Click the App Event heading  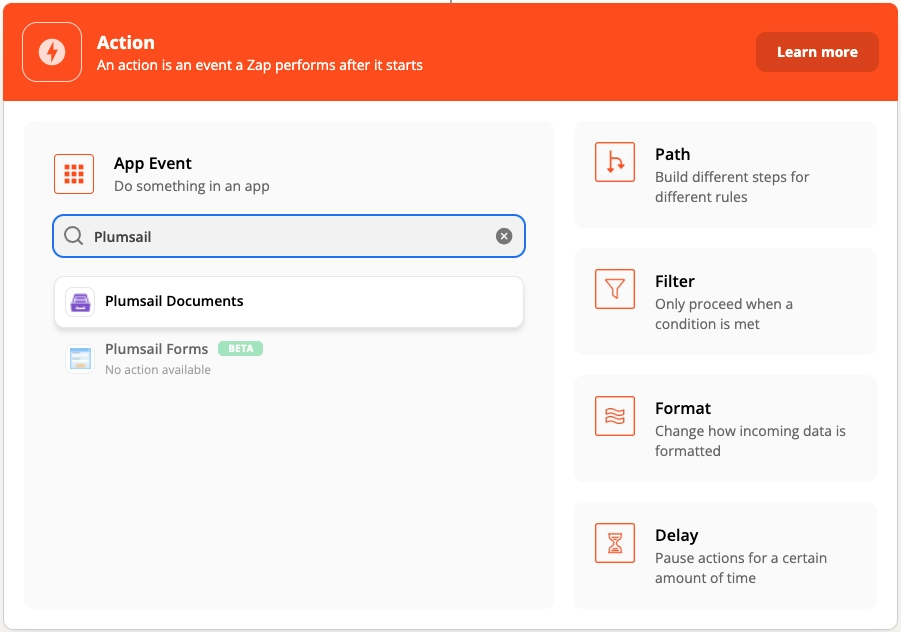tap(153, 164)
